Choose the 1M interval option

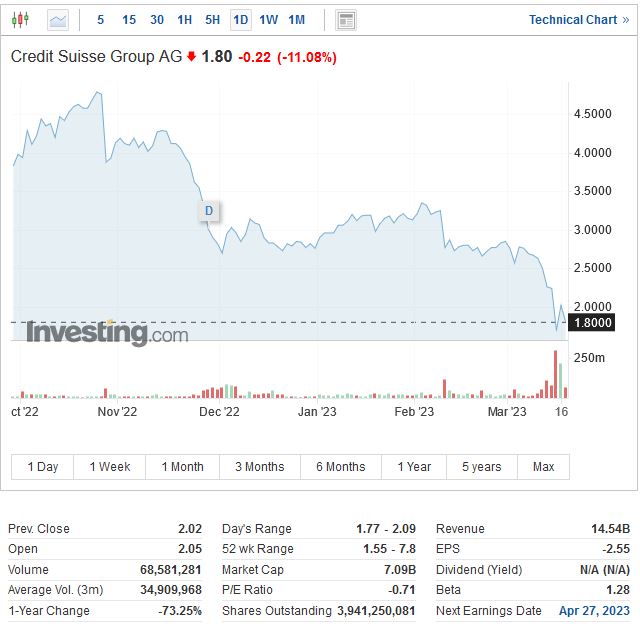(296, 20)
